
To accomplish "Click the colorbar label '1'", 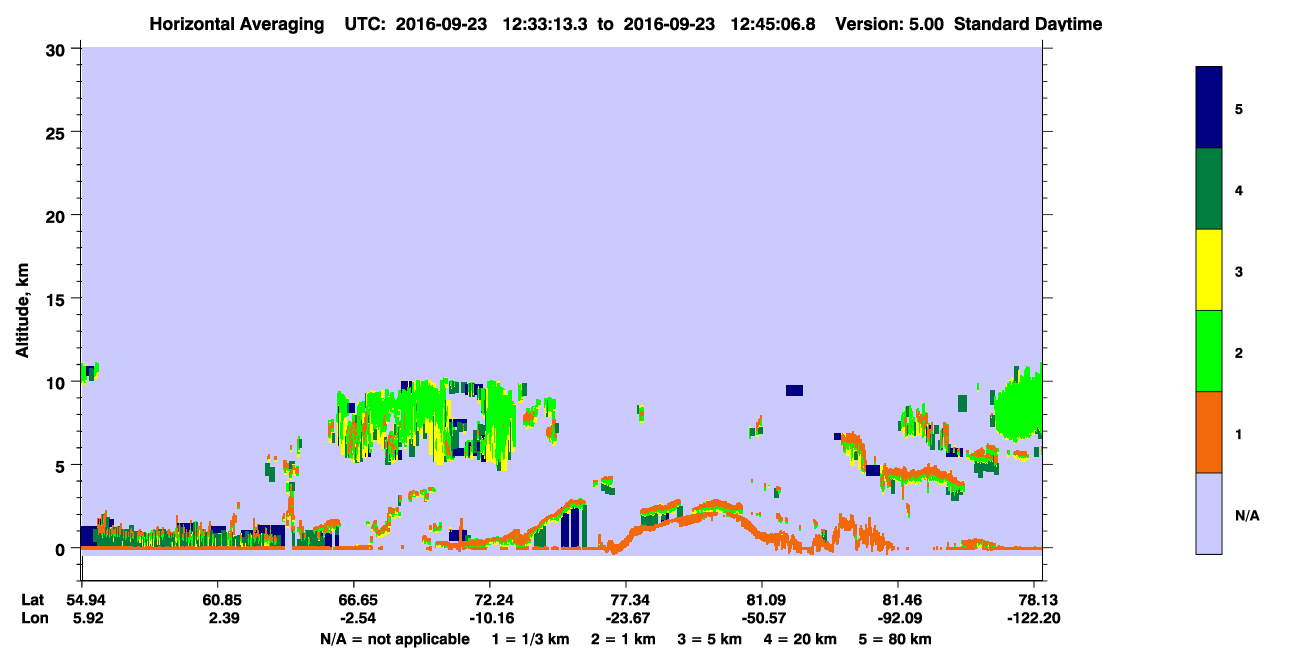I will (1239, 433).
